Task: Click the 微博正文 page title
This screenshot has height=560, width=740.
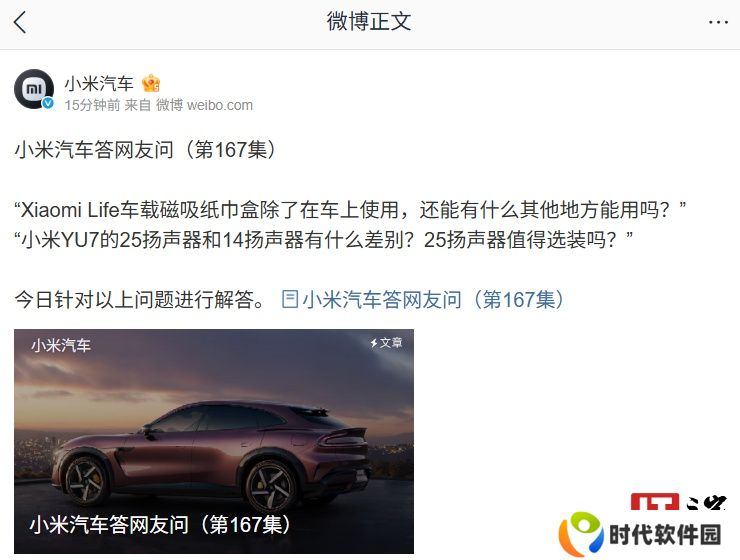Action: (x=369, y=22)
